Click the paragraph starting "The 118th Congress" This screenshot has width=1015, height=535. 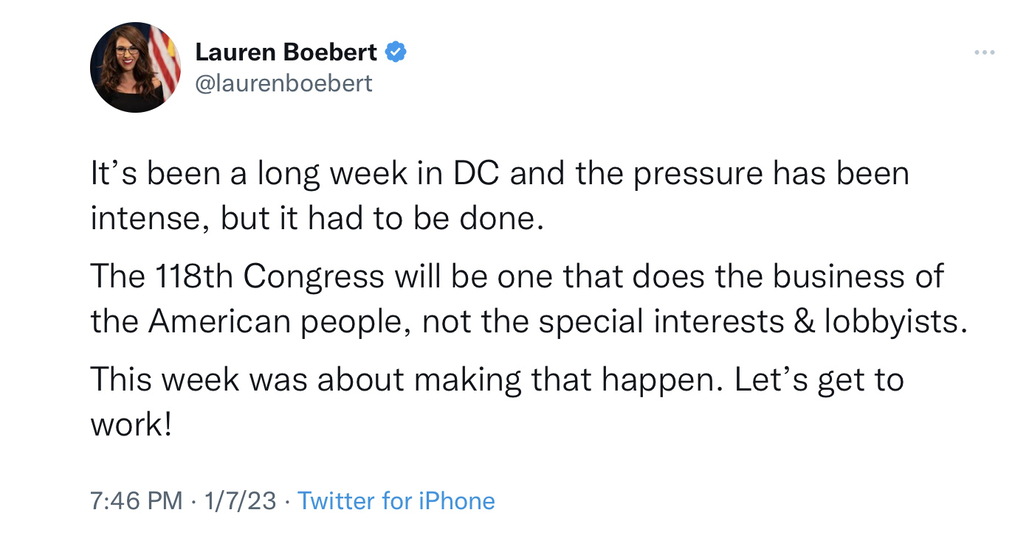pos(529,299)
